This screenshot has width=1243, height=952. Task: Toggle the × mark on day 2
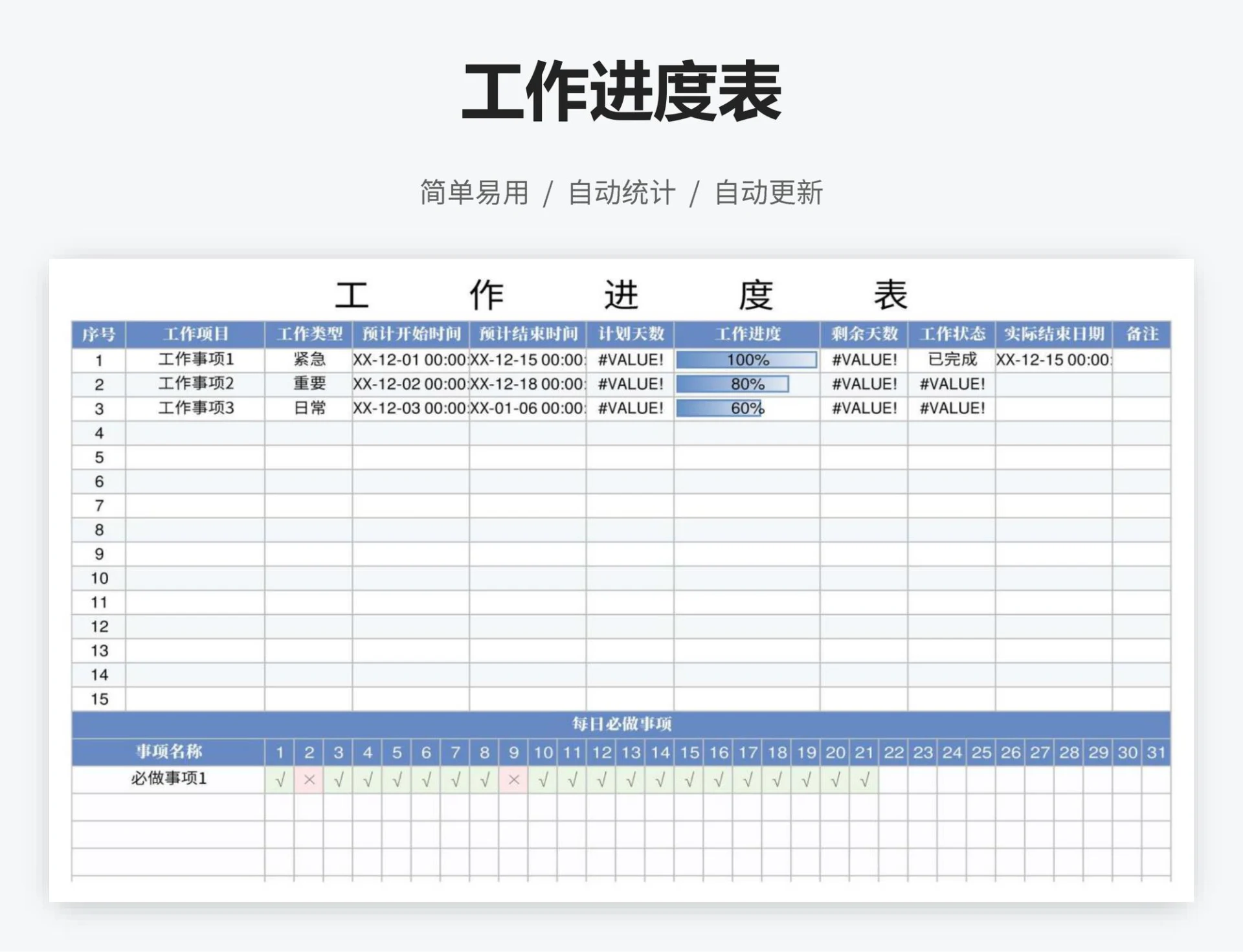click(x=309, y=780)
